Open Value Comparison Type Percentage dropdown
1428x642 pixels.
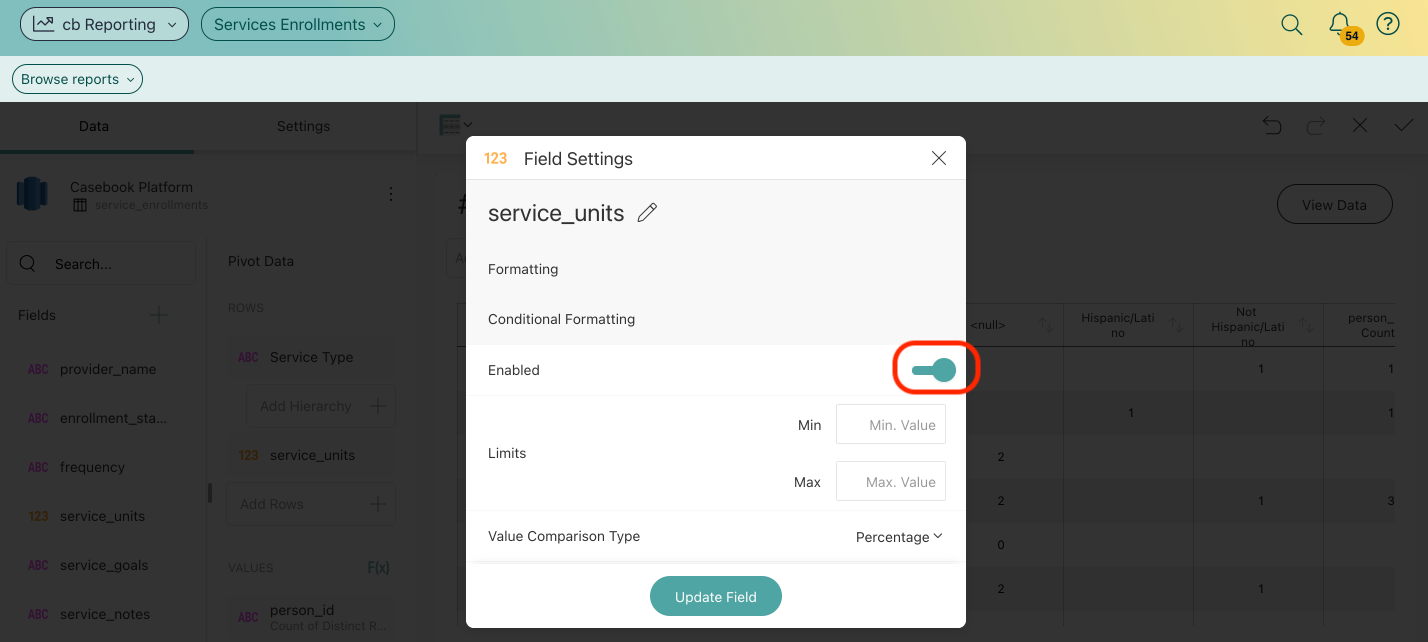tap(898, 537)
